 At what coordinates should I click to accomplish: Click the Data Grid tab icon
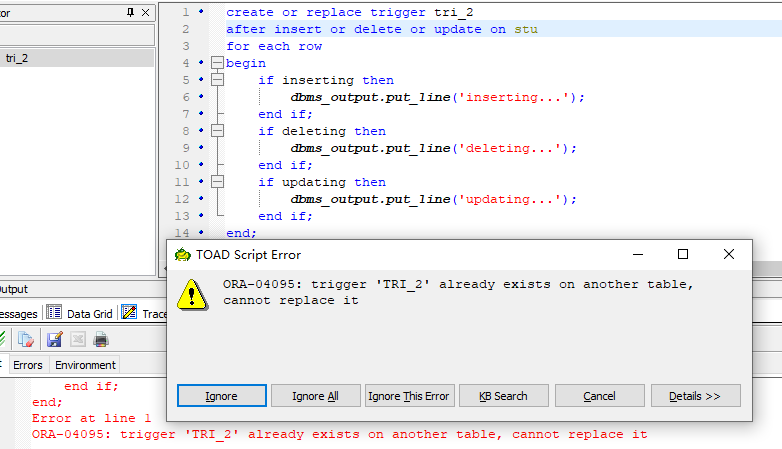pyautogui.click(x=54, y=312)
